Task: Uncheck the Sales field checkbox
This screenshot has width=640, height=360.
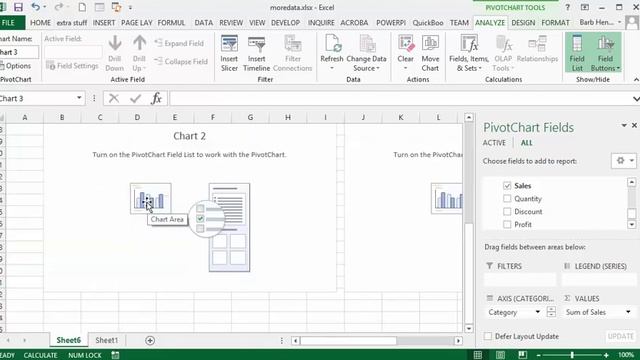Action: point(507,186)
